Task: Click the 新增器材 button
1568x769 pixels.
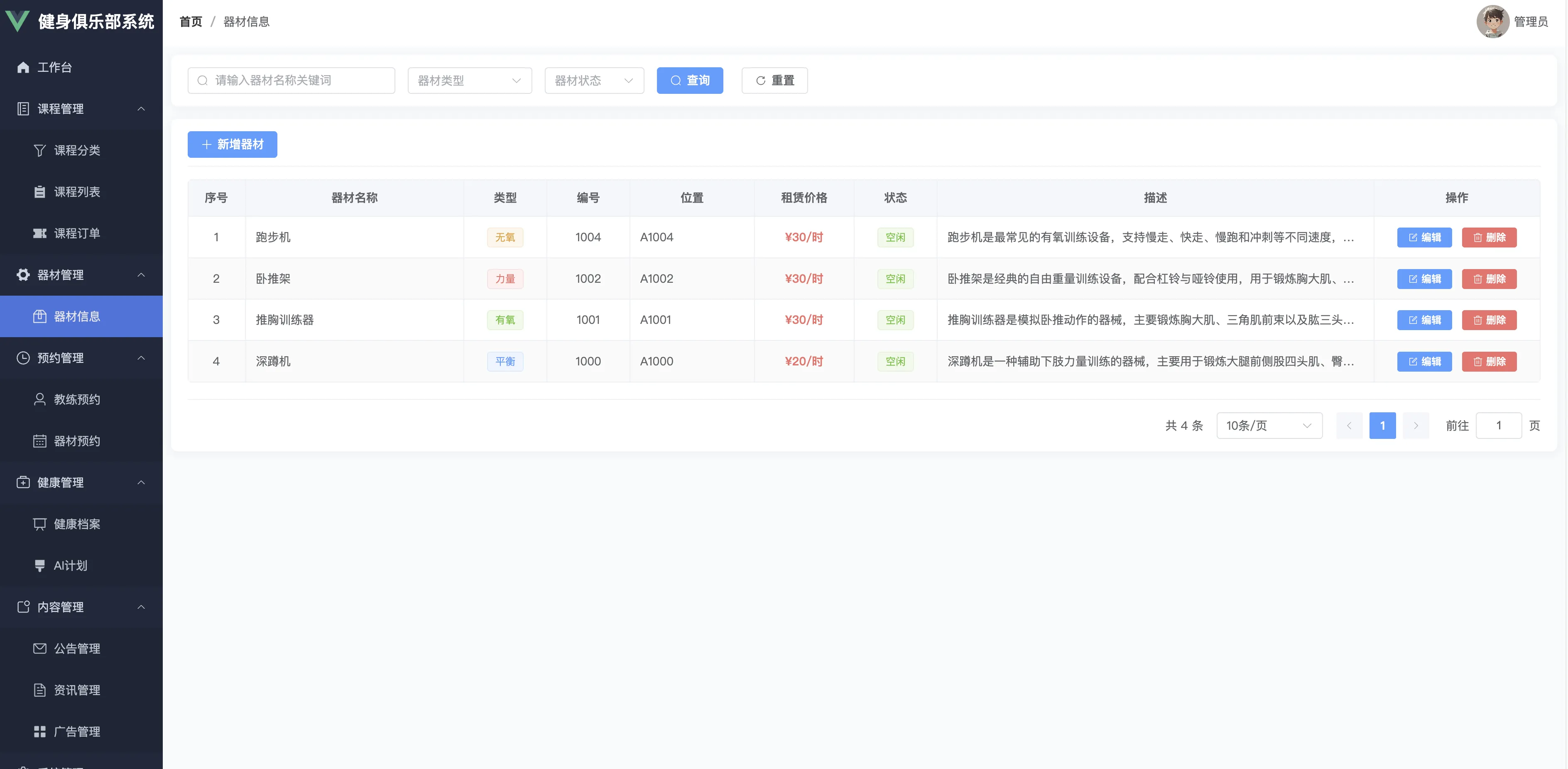Action: 232,144
